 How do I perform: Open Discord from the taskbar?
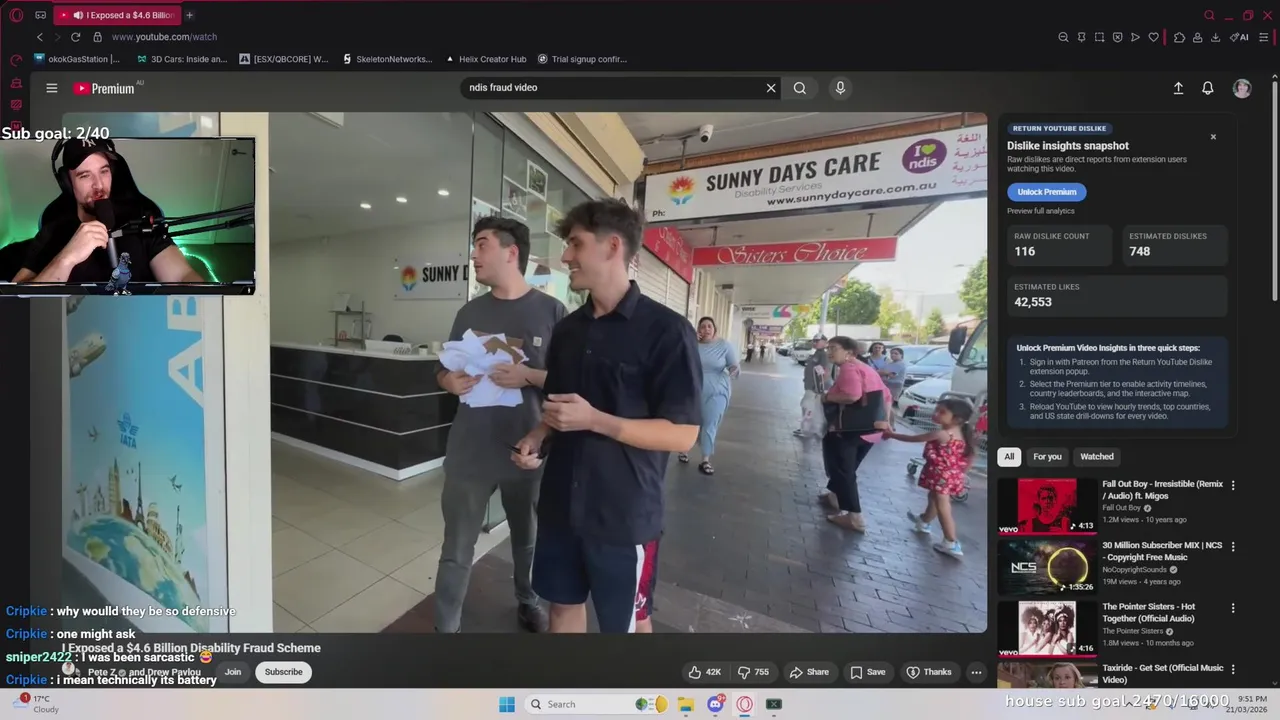coord(716,704)
